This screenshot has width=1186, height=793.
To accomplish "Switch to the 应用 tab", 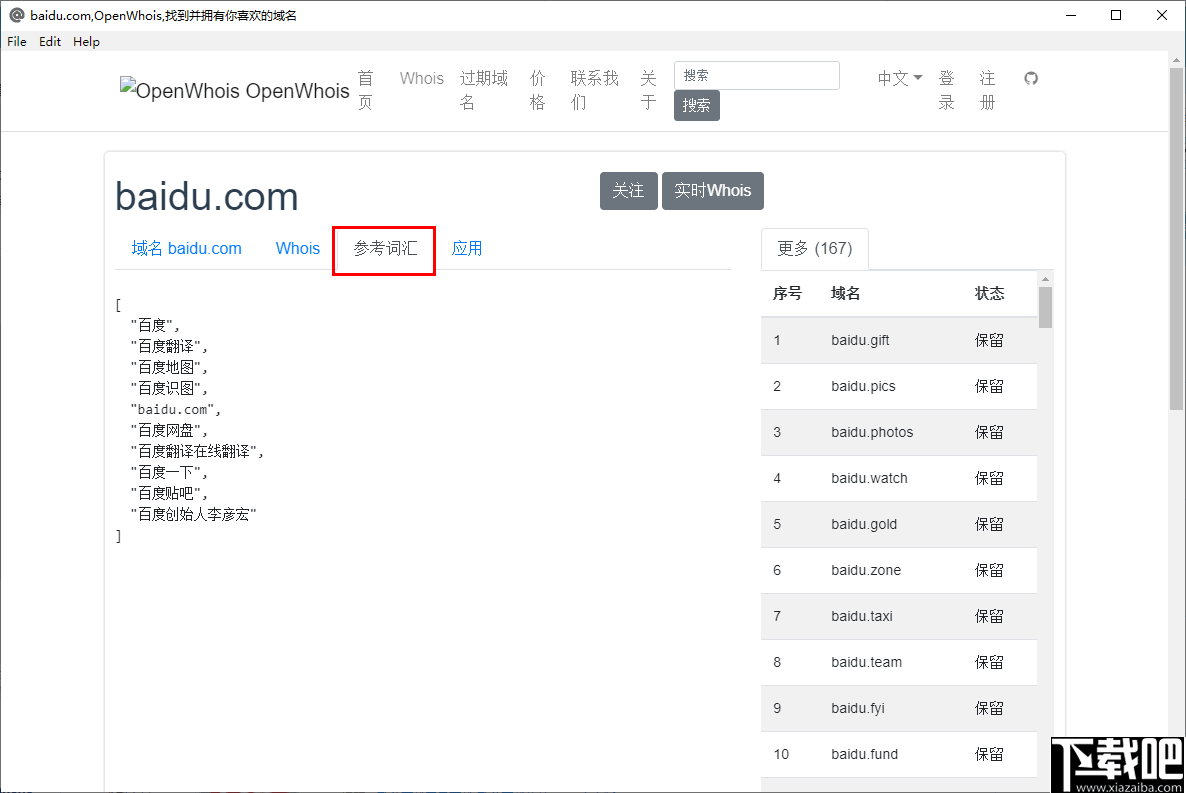I will [x=466, y=248].
